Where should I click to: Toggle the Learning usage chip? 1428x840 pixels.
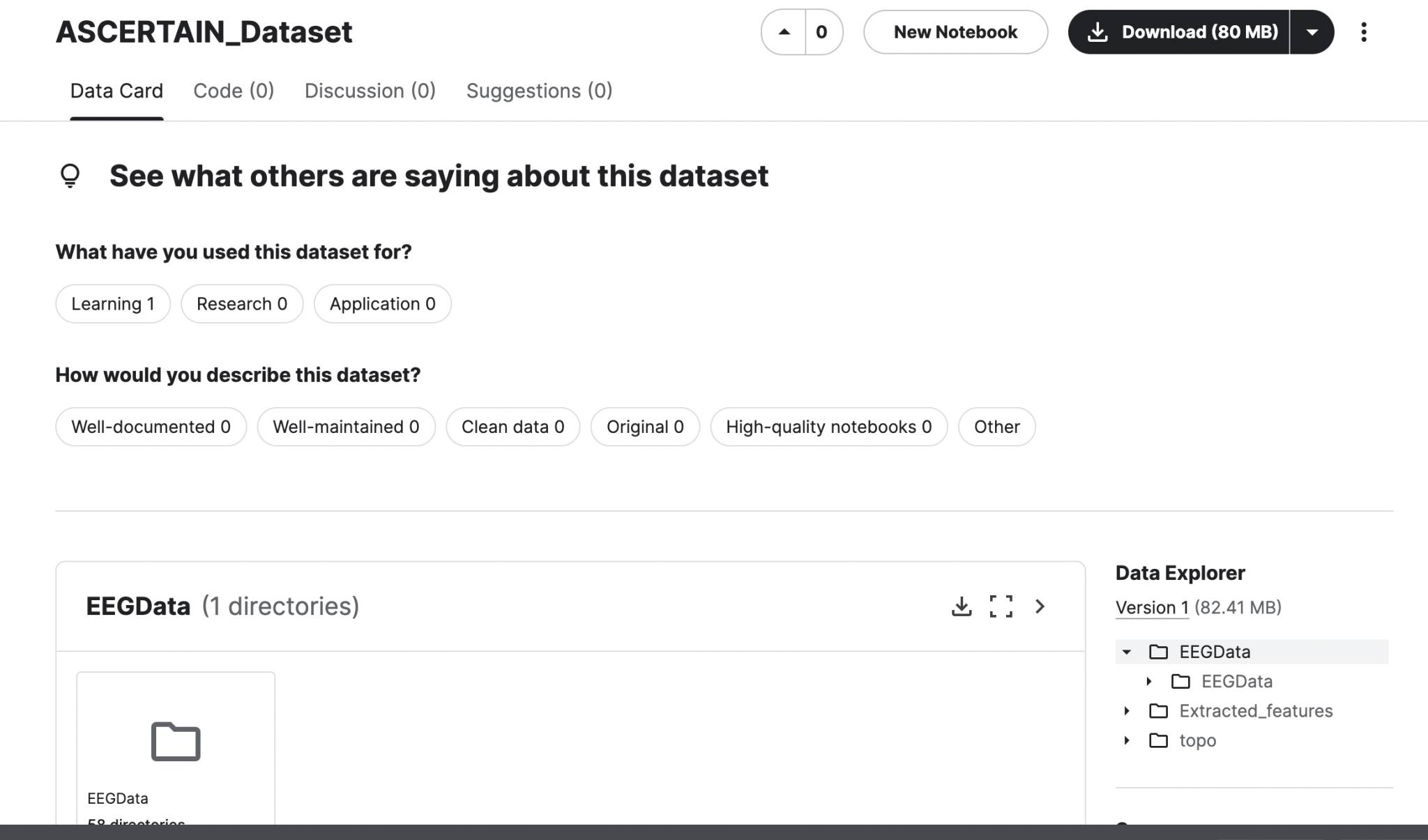(112, 303)
